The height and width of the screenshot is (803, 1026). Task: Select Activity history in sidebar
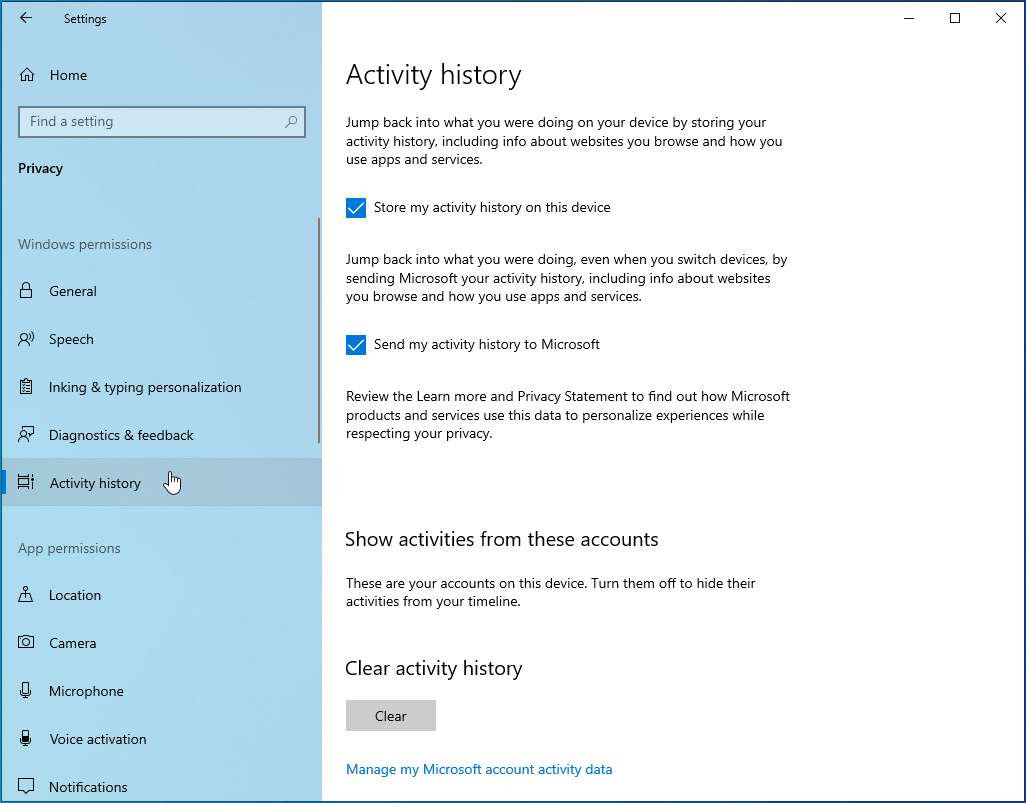click(x=95, y=483)
